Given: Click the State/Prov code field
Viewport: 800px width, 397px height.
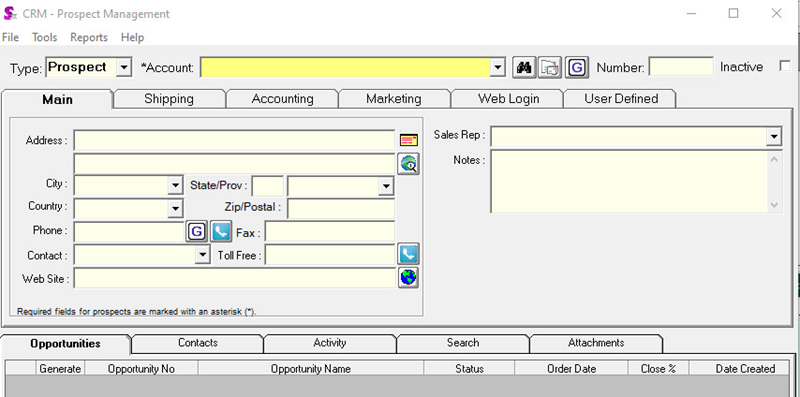Looking at the screenshot, I should tap(268, 186).
